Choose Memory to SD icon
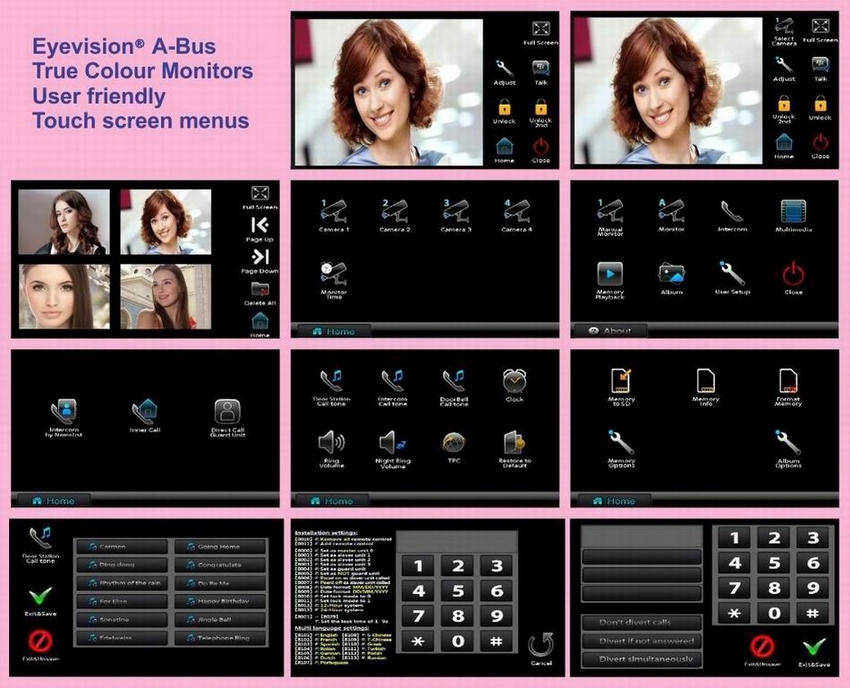The image size is (850, 688). pyautogui.click(x=621, y=381)
